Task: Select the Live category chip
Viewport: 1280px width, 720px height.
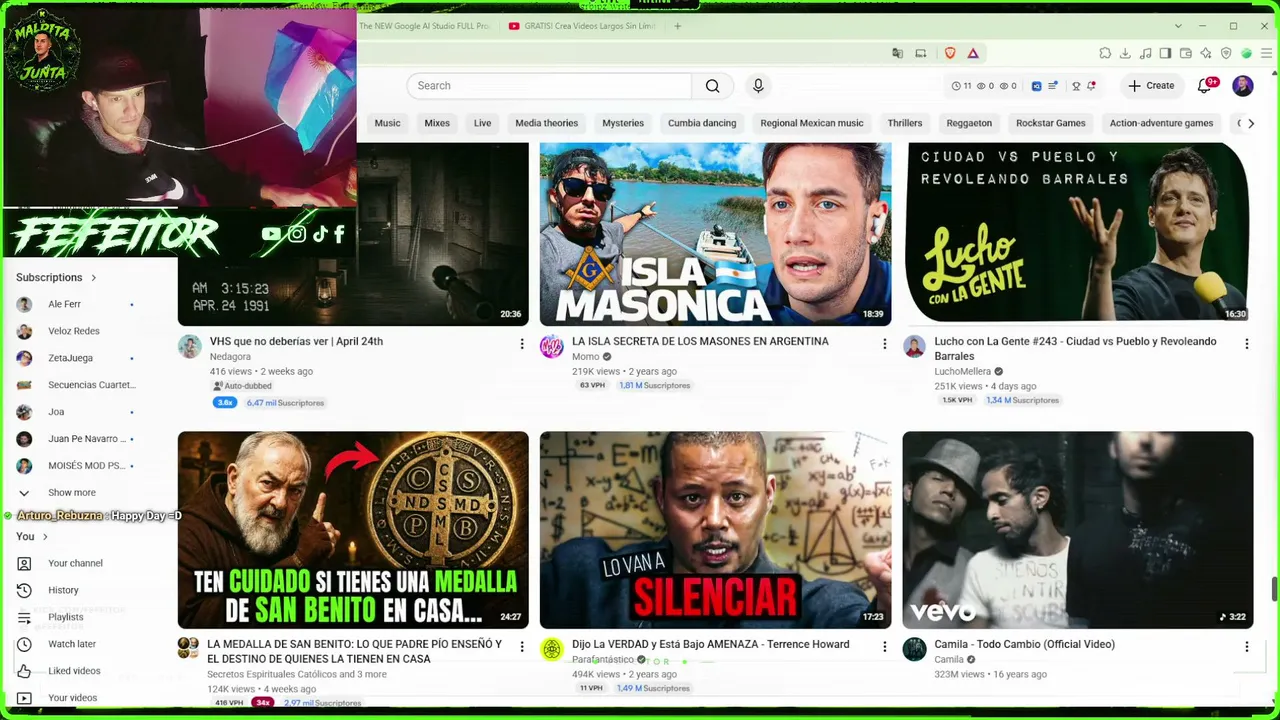Action: tap(482, 123)
